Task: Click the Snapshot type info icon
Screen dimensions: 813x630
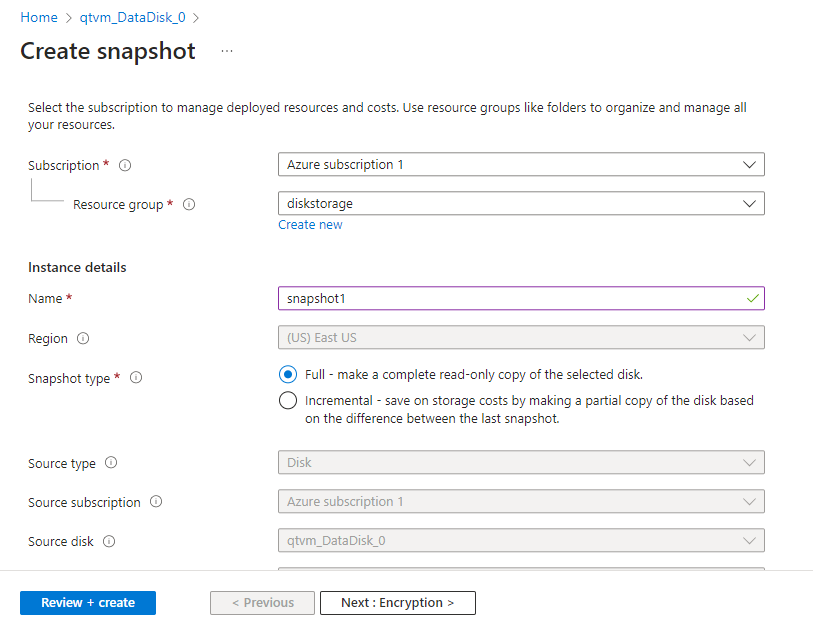Action: point(136,377)
